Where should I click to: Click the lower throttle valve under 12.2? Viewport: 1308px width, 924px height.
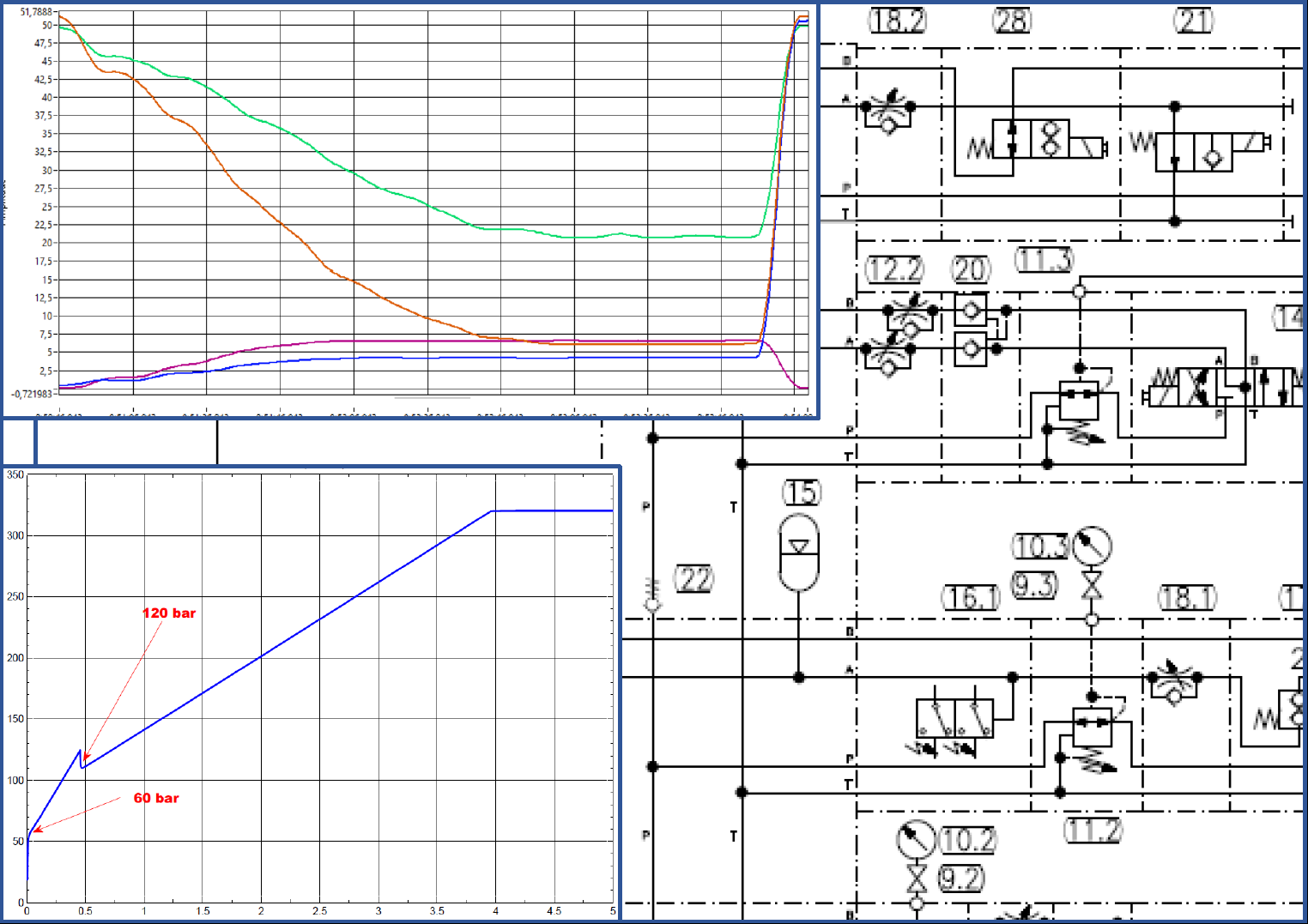[889, 354]
